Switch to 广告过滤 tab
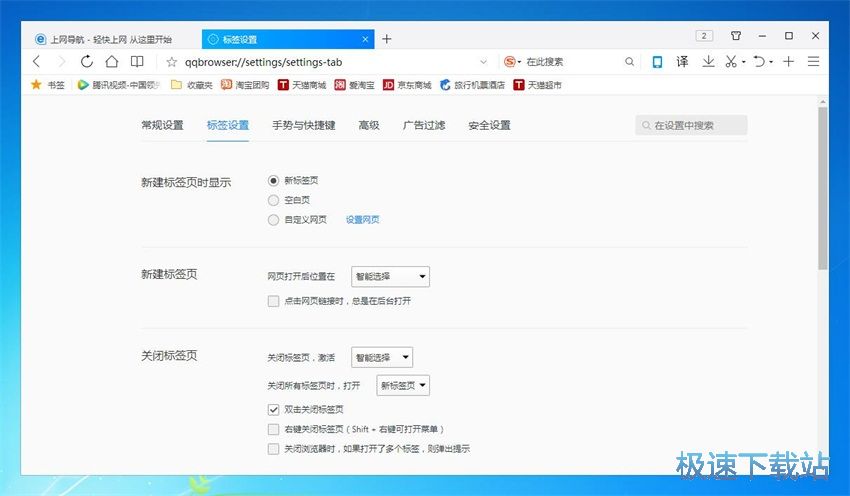This screenshot has height=496, width=850. point(424,125)
